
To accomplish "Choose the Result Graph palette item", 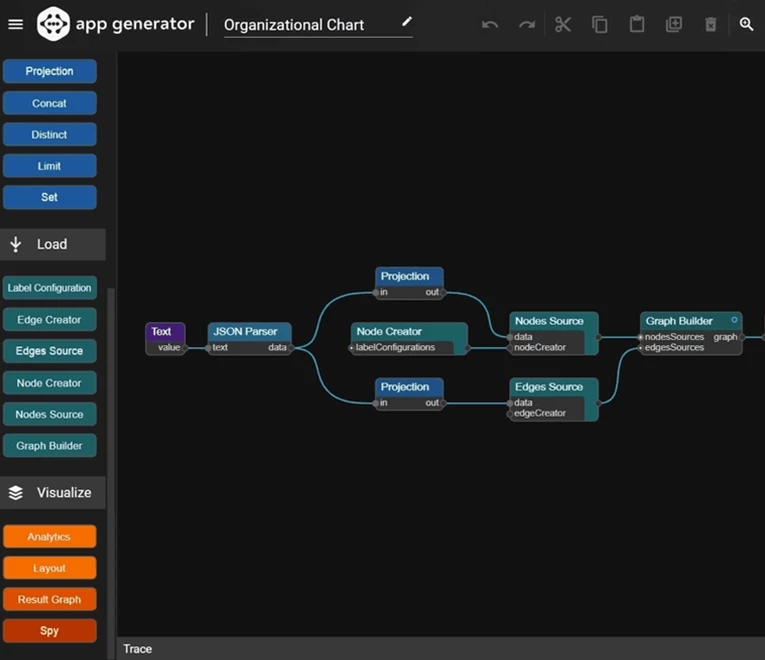I will (x=50, y=599).
